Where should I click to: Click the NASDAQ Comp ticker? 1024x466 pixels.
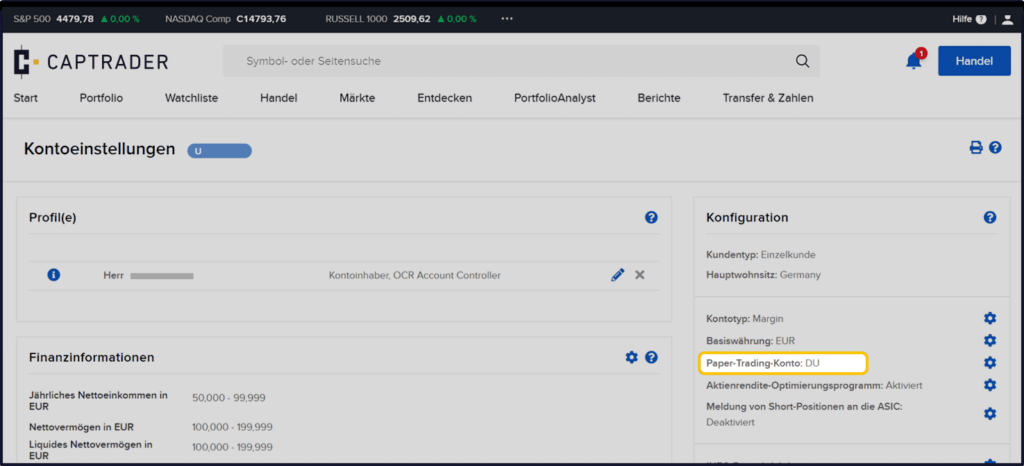225,19
